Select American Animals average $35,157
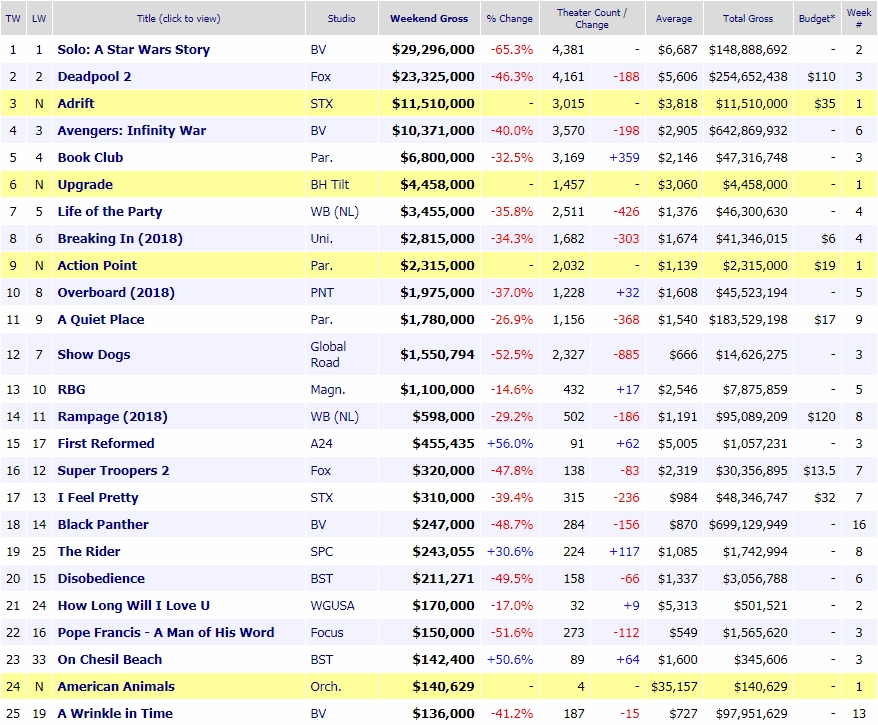Viewport: 878px width, 725px height. click(674, 686)
